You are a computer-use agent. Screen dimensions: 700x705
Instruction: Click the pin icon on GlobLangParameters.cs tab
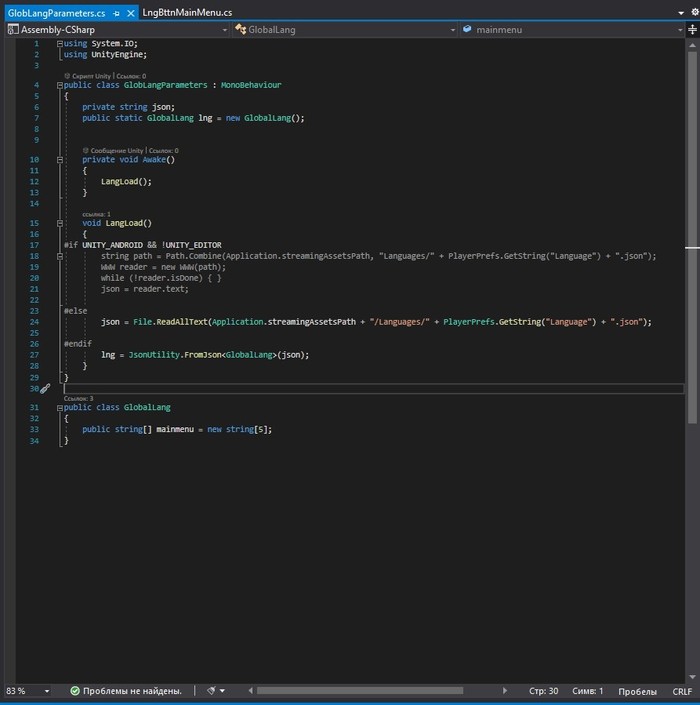tap(117, 13)
